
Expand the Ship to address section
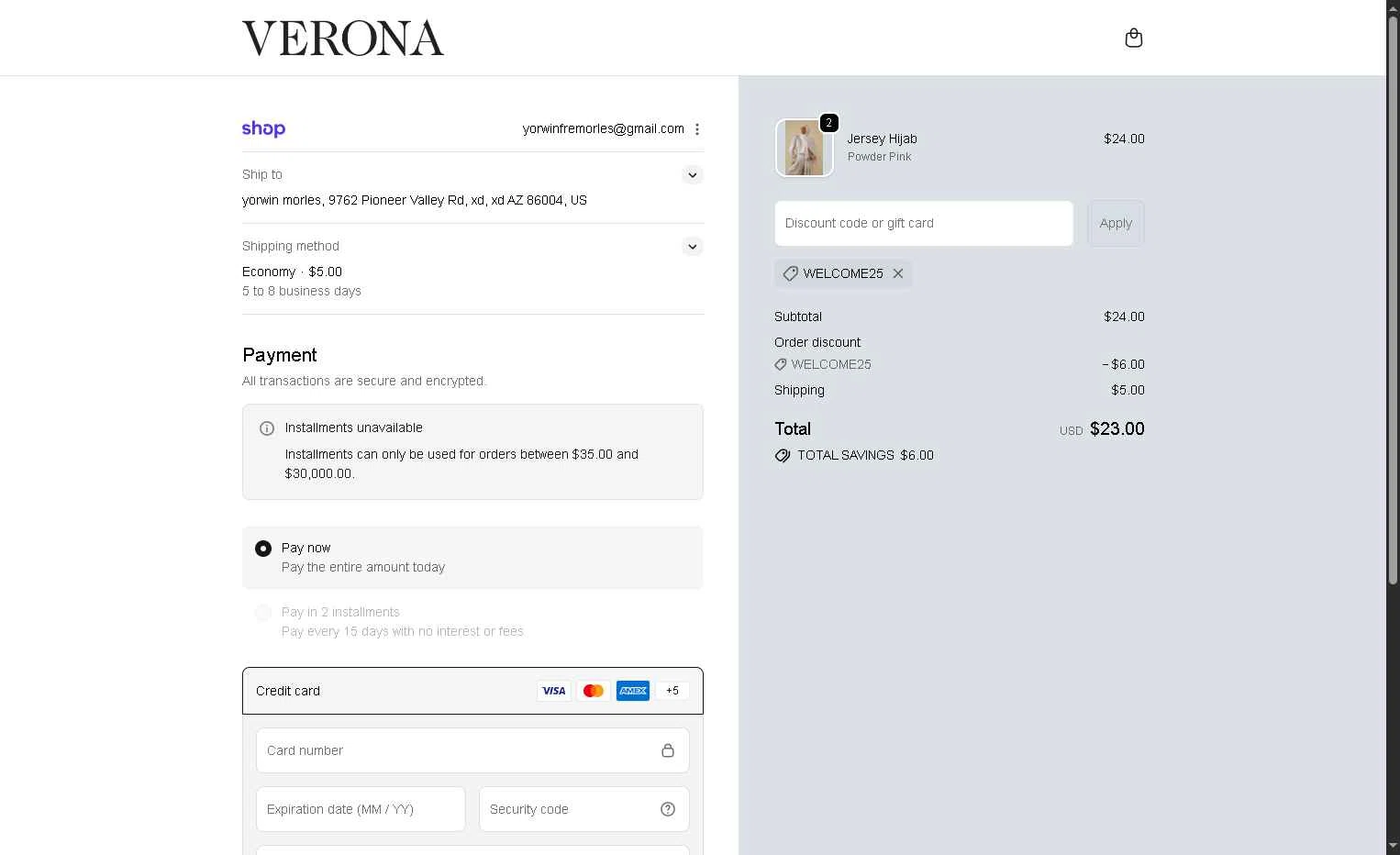693,174
